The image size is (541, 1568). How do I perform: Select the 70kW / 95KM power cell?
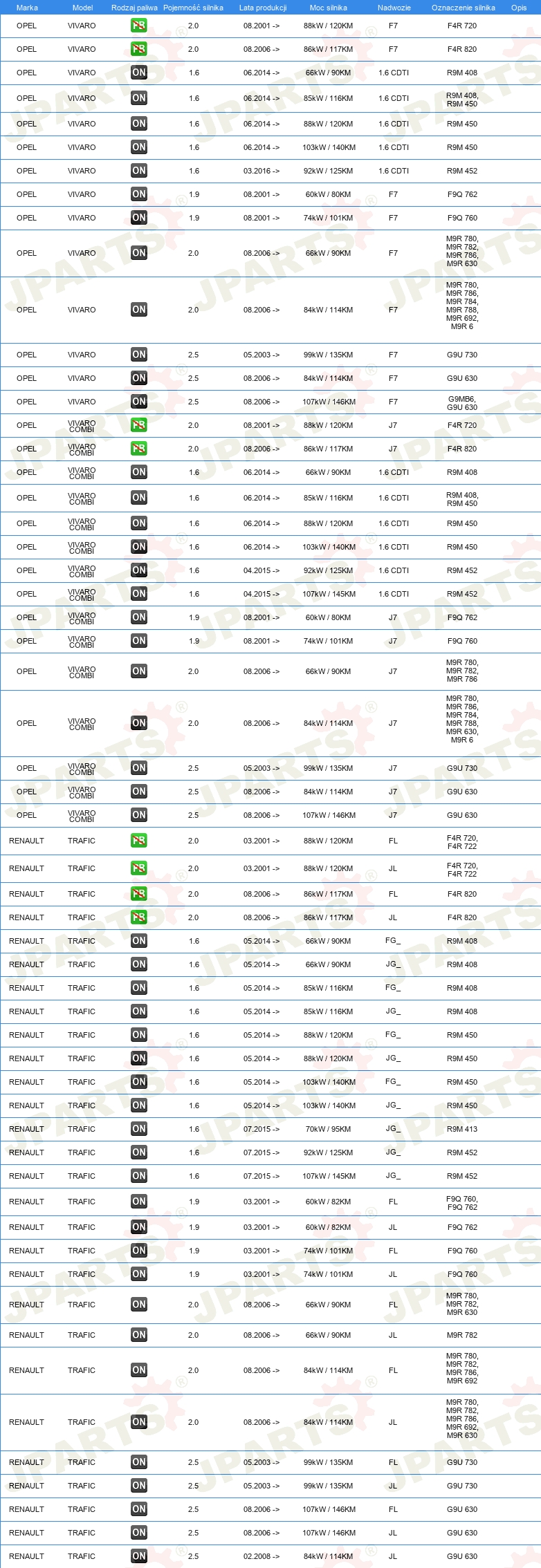click(329, 1129)
